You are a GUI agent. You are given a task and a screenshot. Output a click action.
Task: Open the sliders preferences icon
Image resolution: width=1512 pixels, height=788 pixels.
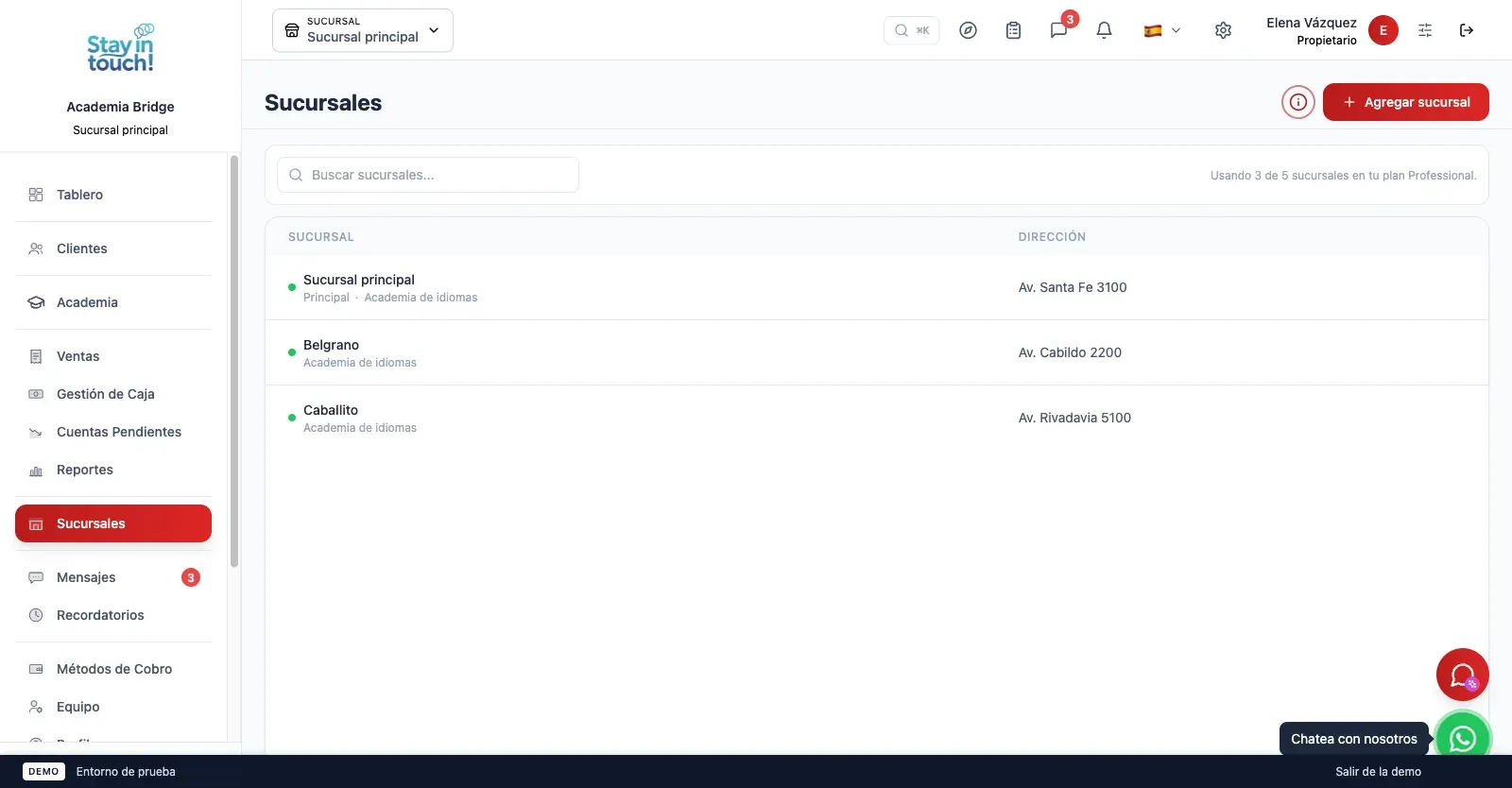point(1425,30)
